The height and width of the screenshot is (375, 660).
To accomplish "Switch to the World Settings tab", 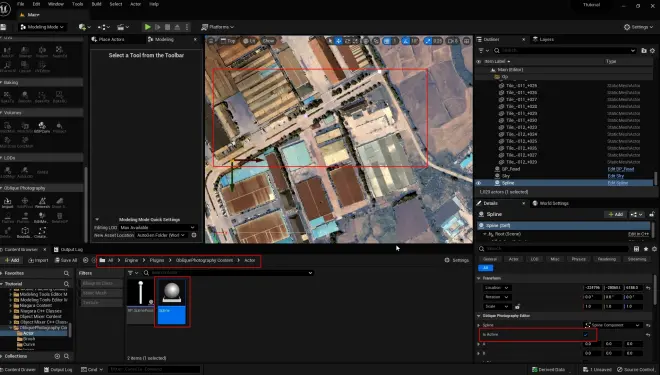I will pyautogui.click(x=554, y=203).
